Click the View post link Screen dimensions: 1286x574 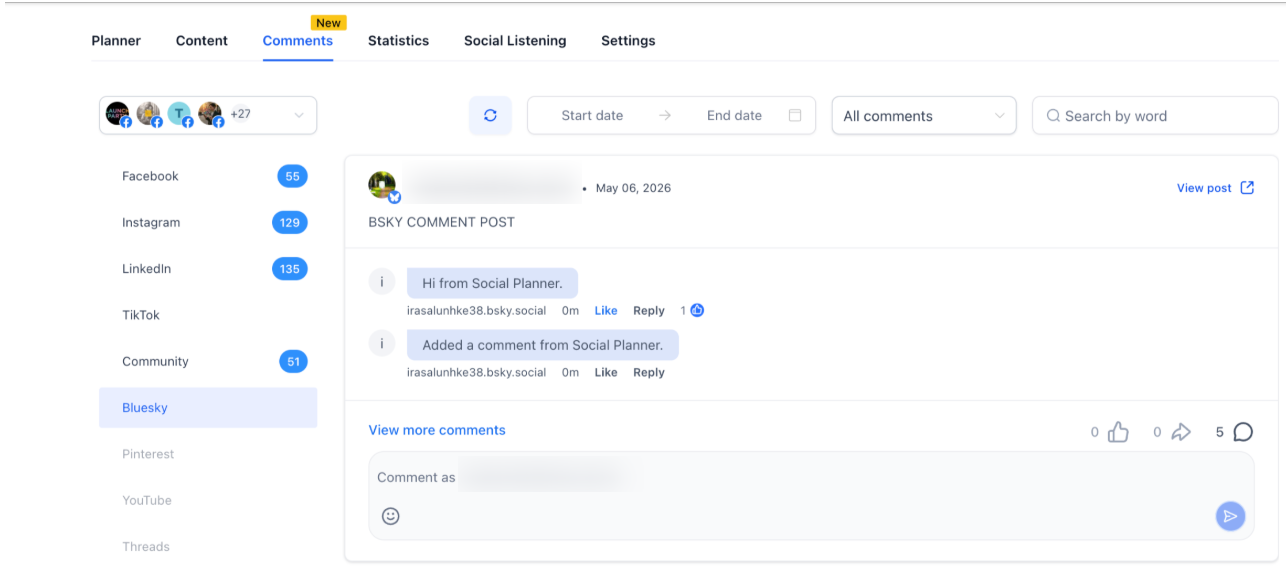(1204, 188)
